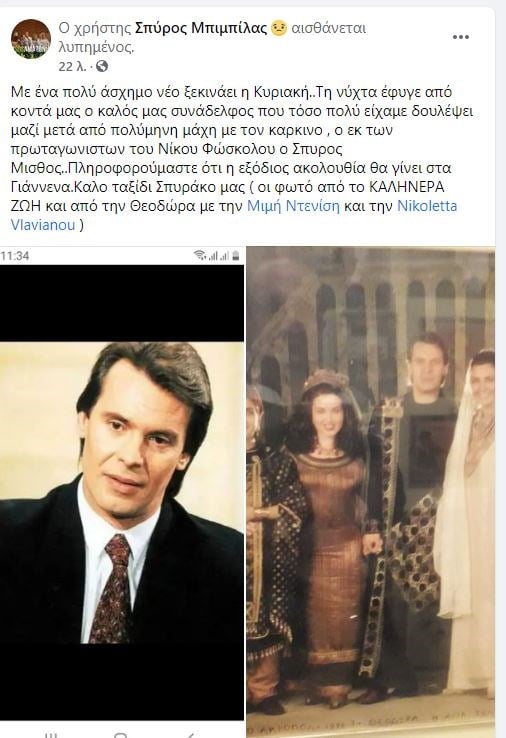Click the 22 λ. post timestamp
This screenshot has height=738, width=506.
click(x=72, y=66)
